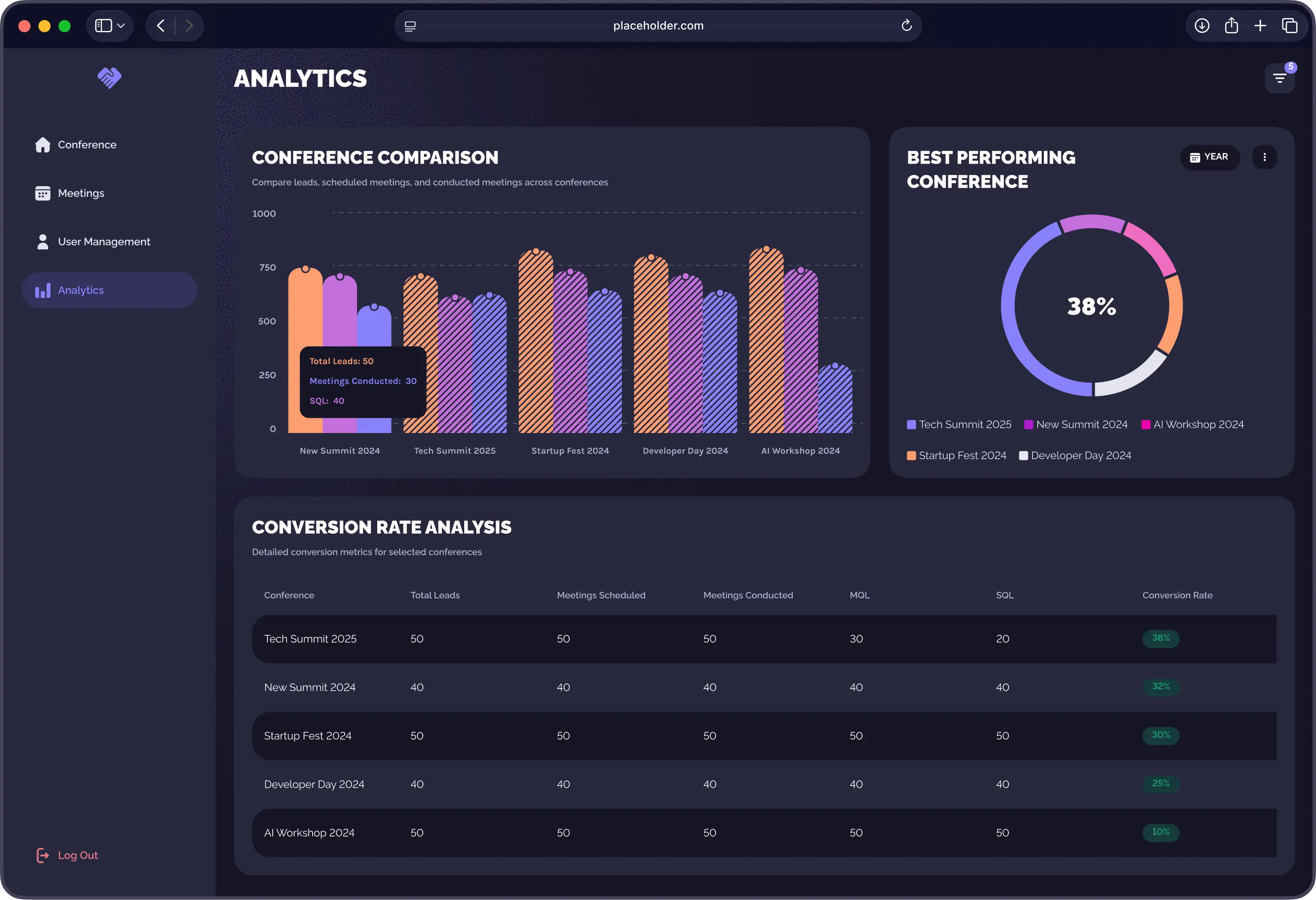Viewport: 1316px width, 900px height.
Task: Reload the page
Action: click(906, 25)
